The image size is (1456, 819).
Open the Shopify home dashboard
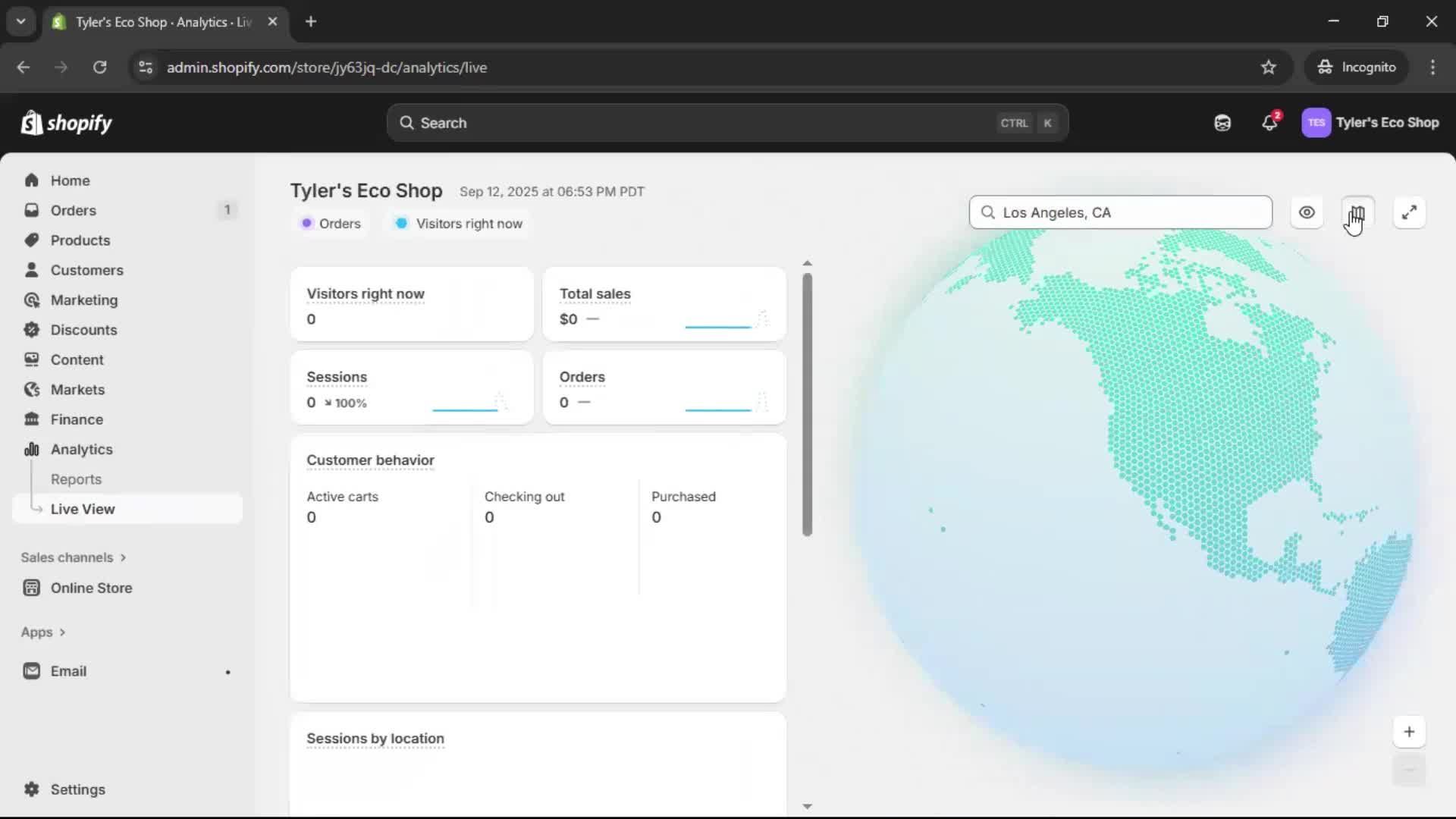click(69, 180)
